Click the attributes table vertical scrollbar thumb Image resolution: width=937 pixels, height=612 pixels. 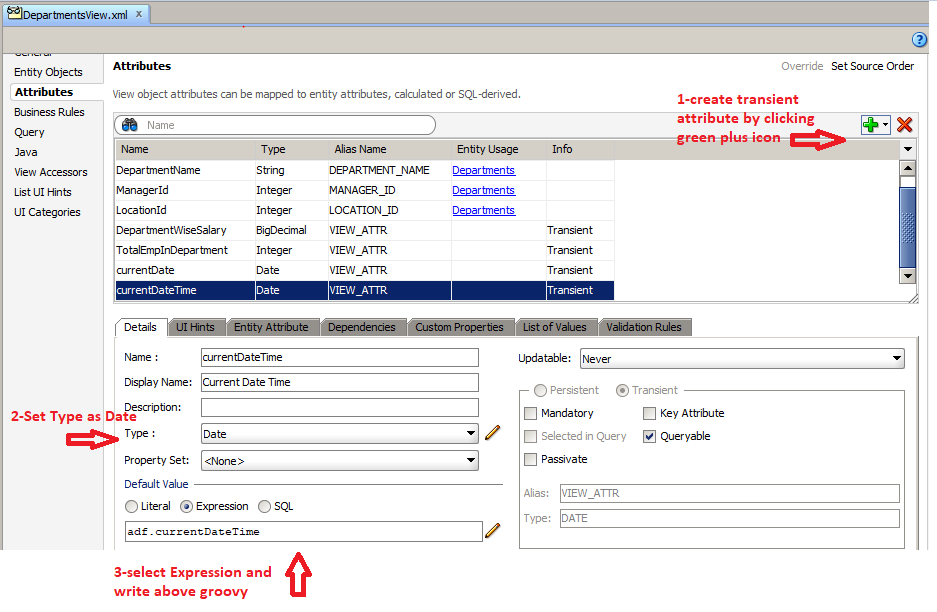pyautogui.click(x=908, y=227)
